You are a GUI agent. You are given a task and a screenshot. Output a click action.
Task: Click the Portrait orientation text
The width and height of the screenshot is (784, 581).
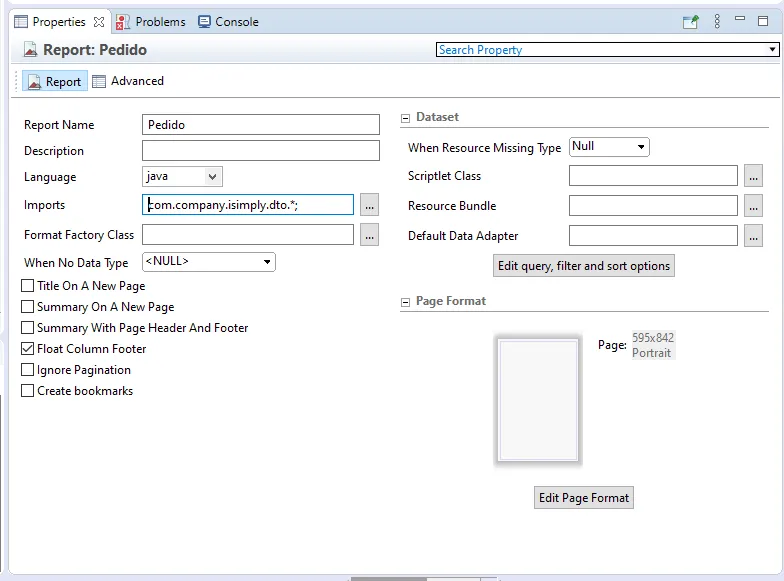click(651, 352)
